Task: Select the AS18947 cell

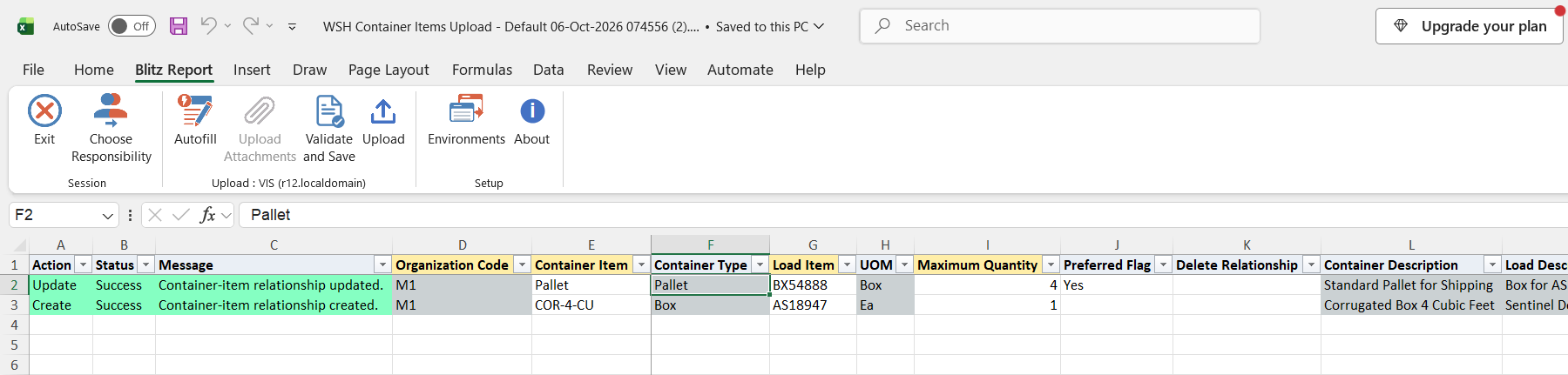Action: point(813,305)
